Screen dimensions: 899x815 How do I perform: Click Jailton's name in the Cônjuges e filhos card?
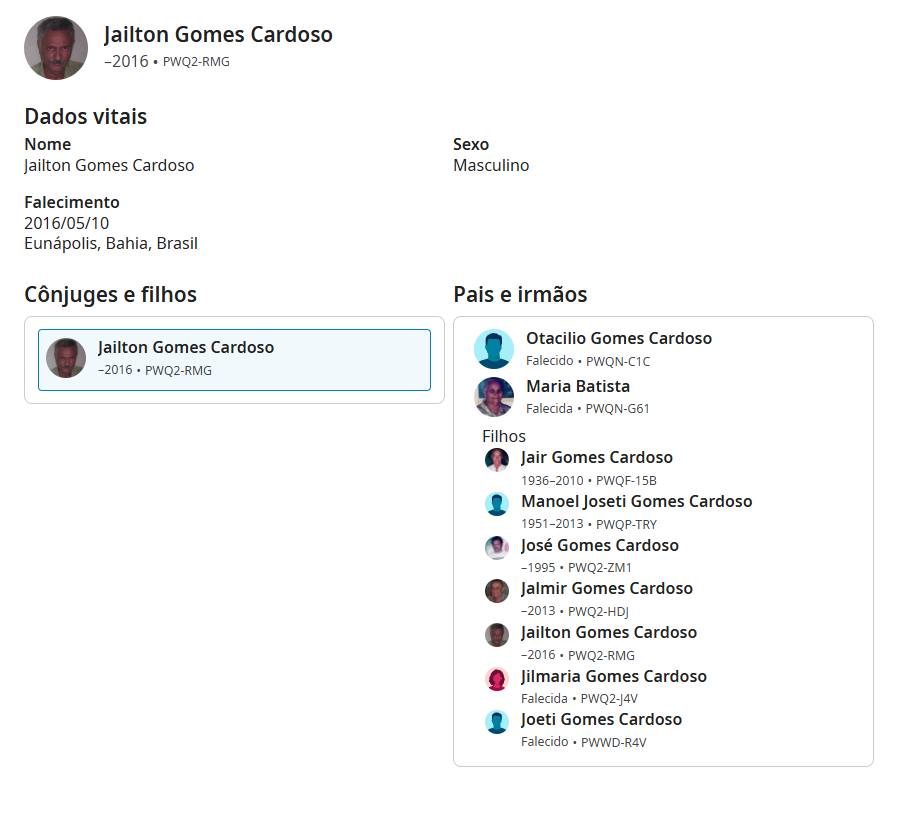coord(185,347)
